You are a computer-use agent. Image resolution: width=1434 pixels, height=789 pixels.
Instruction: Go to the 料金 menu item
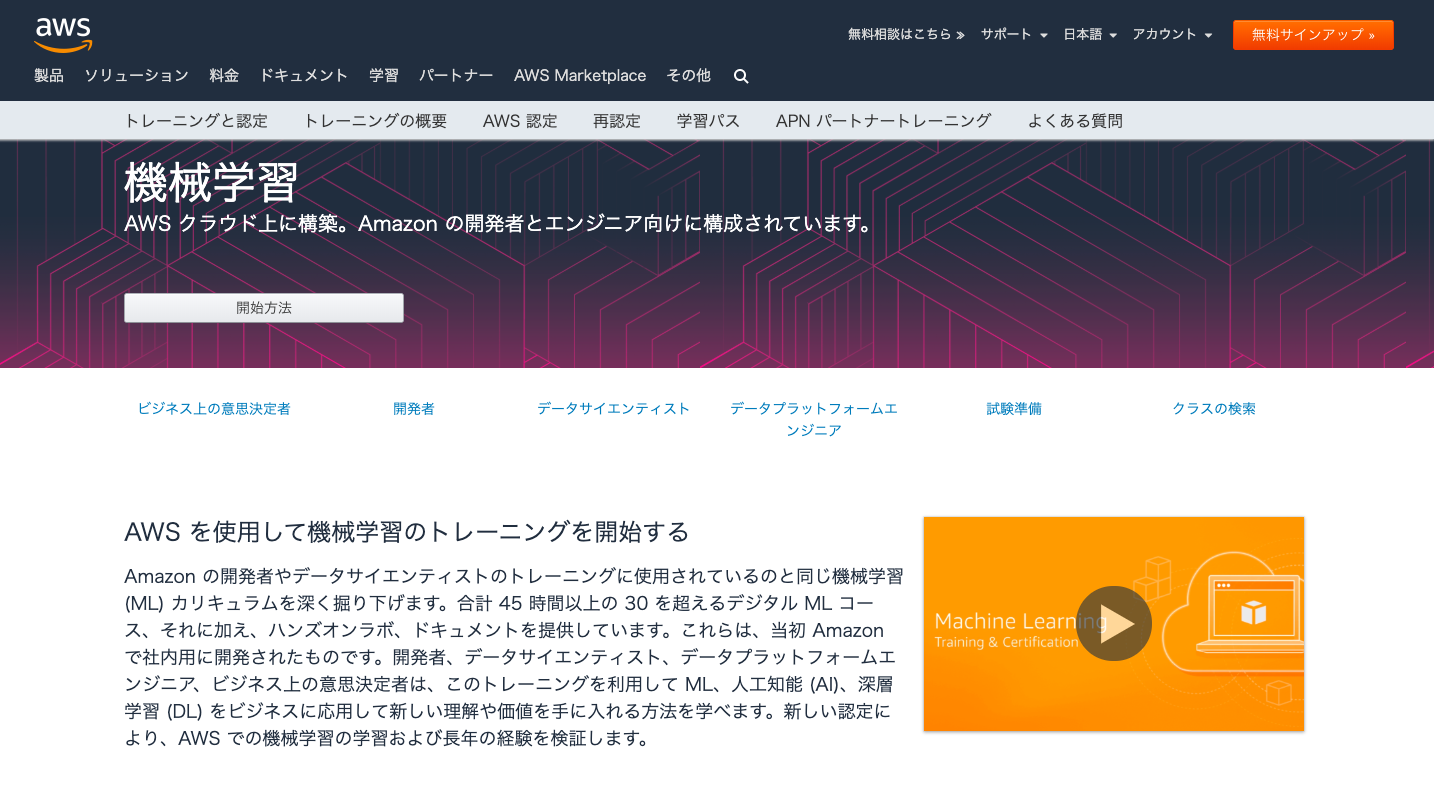click(x=224, y=75)
